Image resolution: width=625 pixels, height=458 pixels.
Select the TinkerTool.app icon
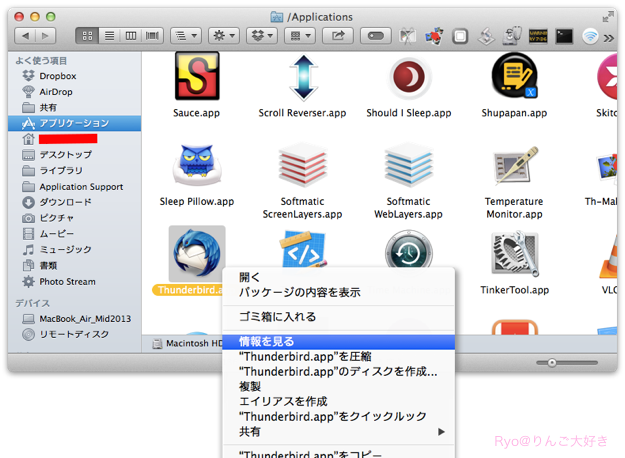tap(515, 254)
